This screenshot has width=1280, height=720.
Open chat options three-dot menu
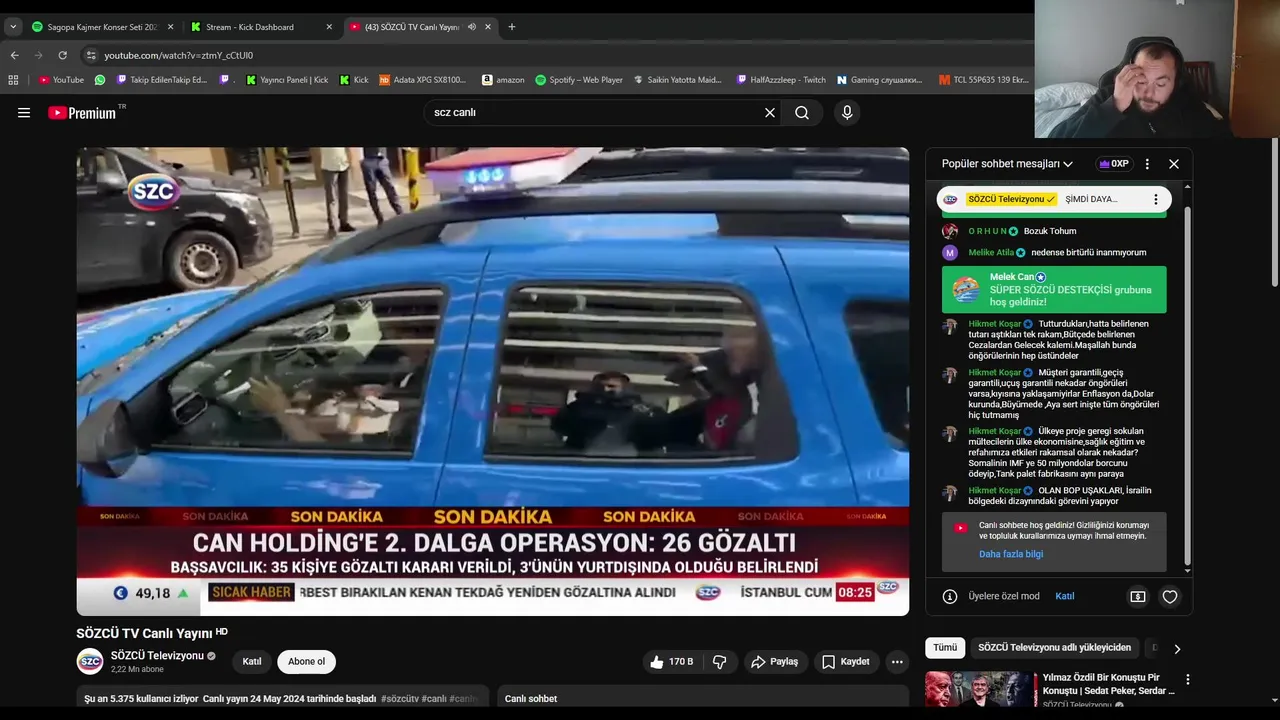click(x=1147, y=164)
